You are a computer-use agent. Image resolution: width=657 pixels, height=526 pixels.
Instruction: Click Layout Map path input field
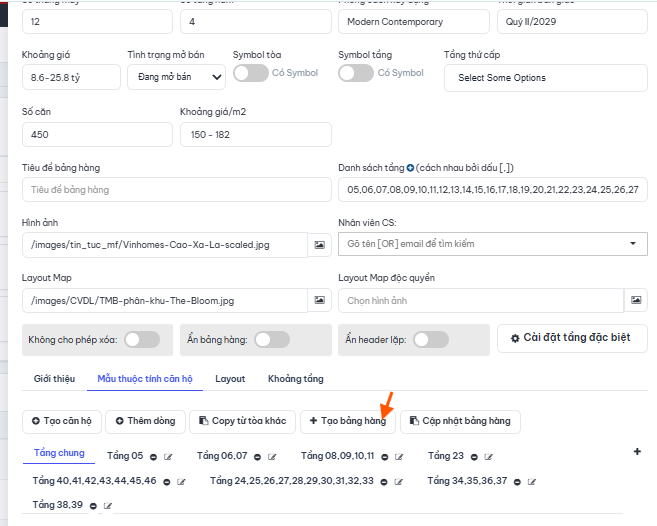tap(165, 300)
